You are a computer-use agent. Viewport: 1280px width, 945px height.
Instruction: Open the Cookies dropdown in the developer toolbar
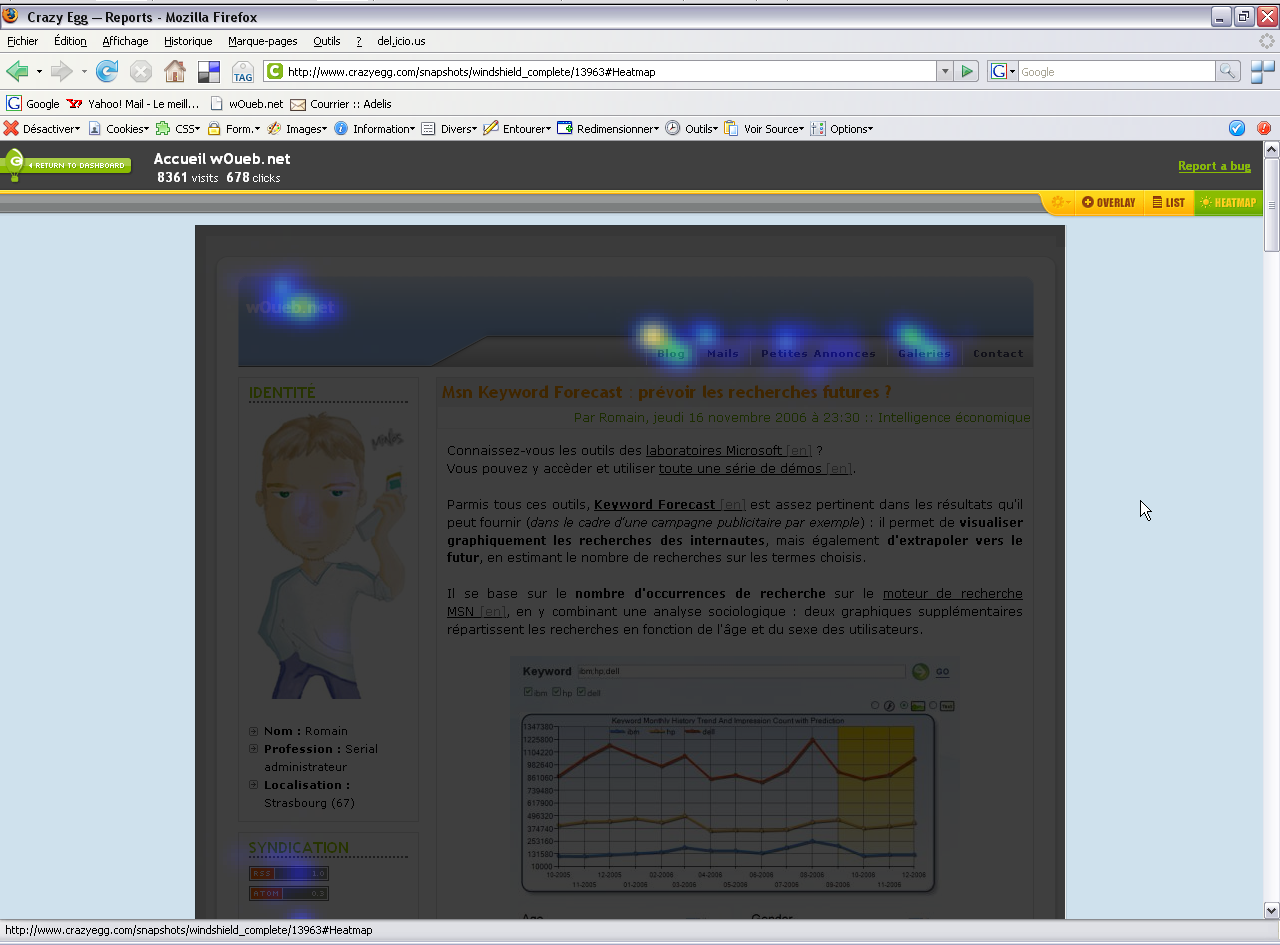(118, 128)
